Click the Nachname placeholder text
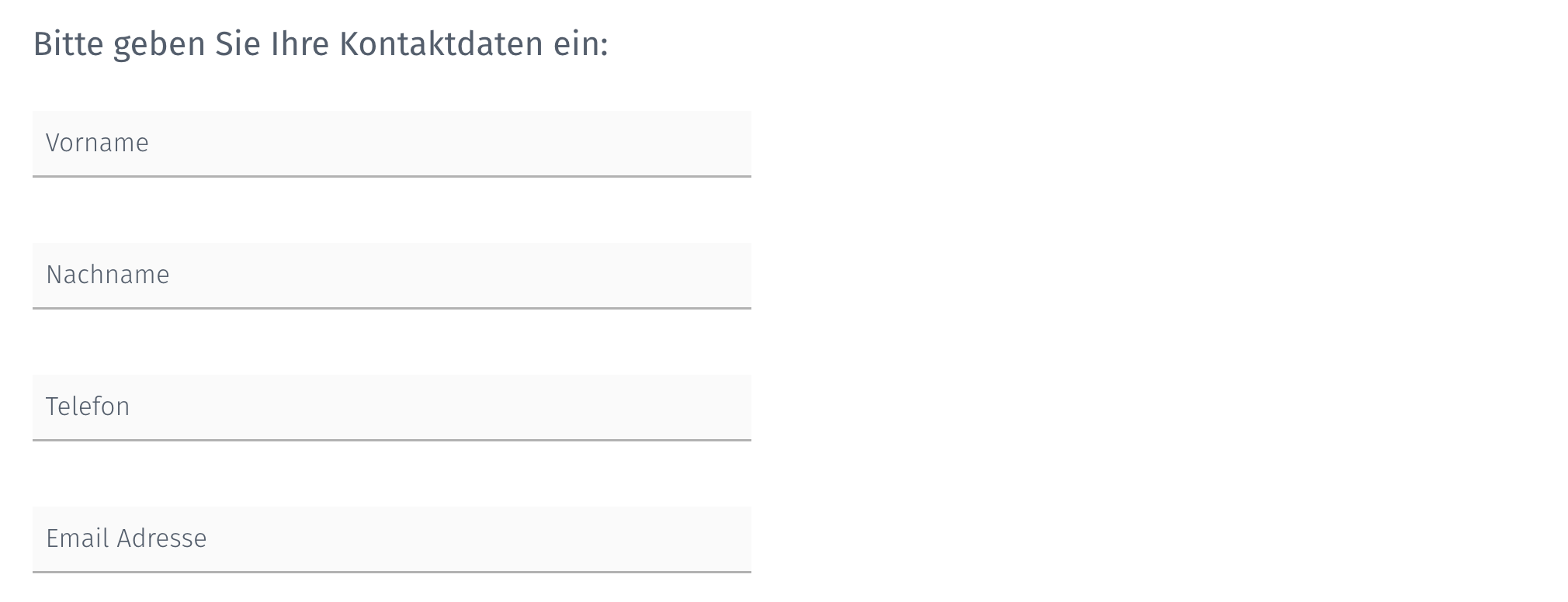Screen dimensions: 1568x602 [109, 275]
